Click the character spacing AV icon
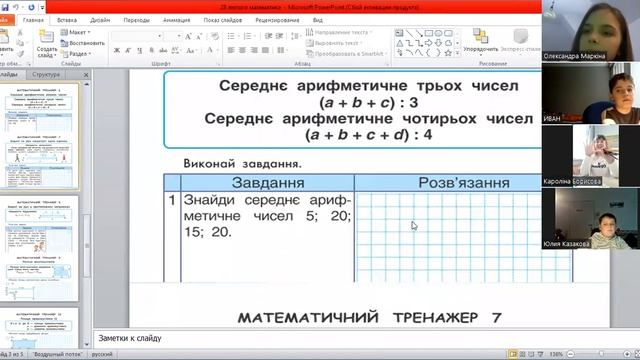Screen dimensions: 640x360 (176, 50)
